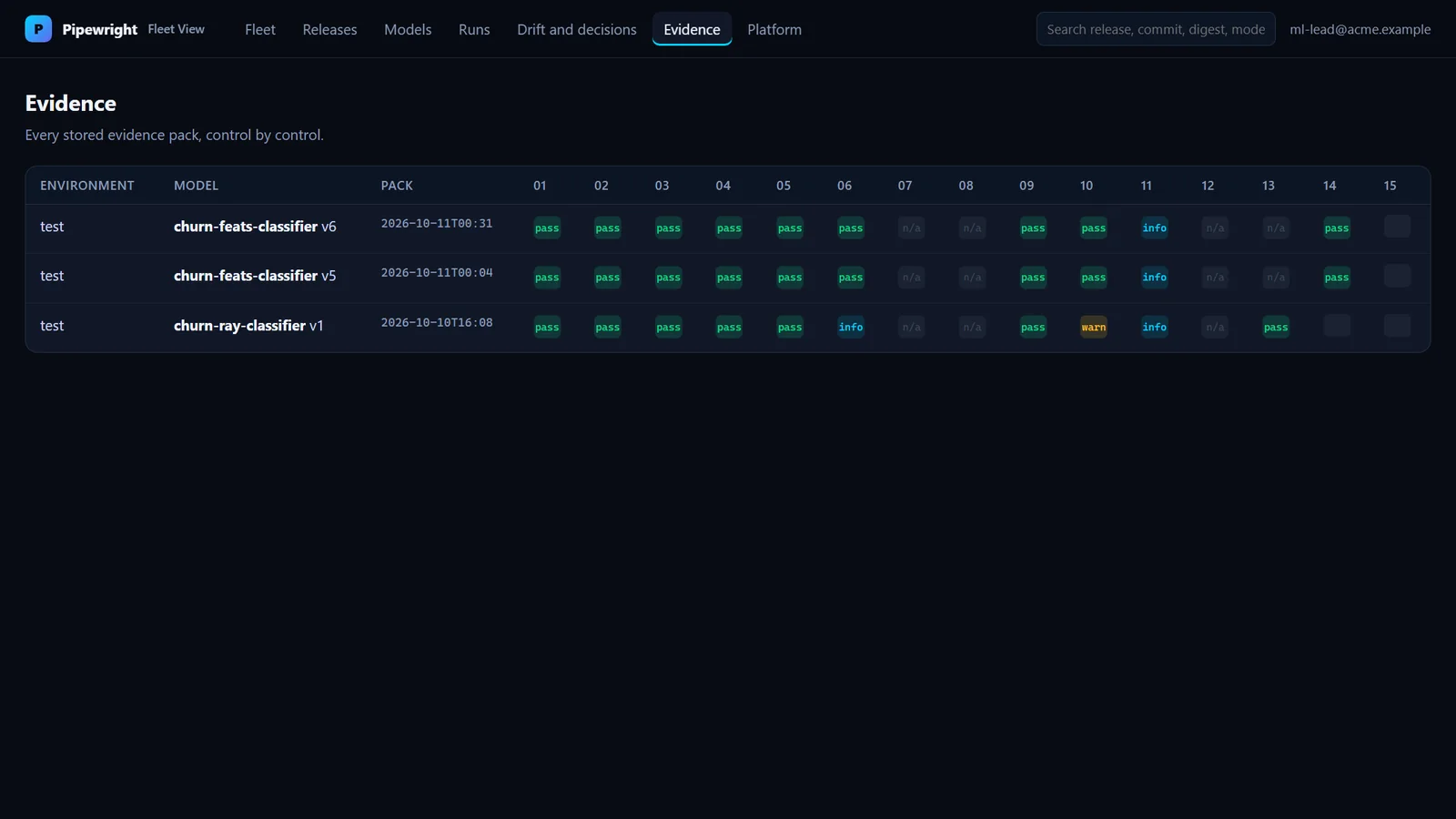Click control 14 empty cell for churn-ray-classifier
The width and height of the screenshot is (1456, 819).
1337,325
